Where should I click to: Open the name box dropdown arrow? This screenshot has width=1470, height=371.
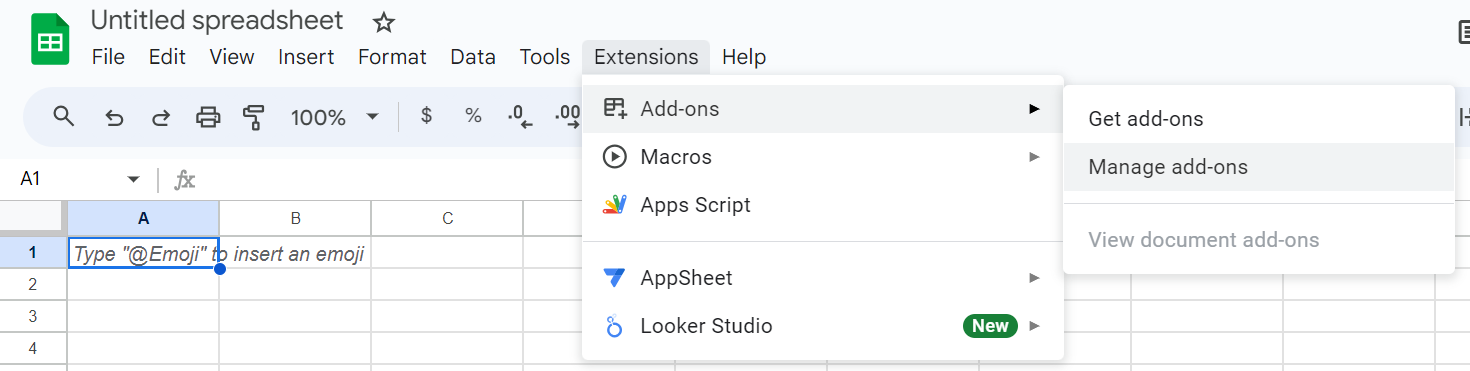pos(133,180)
